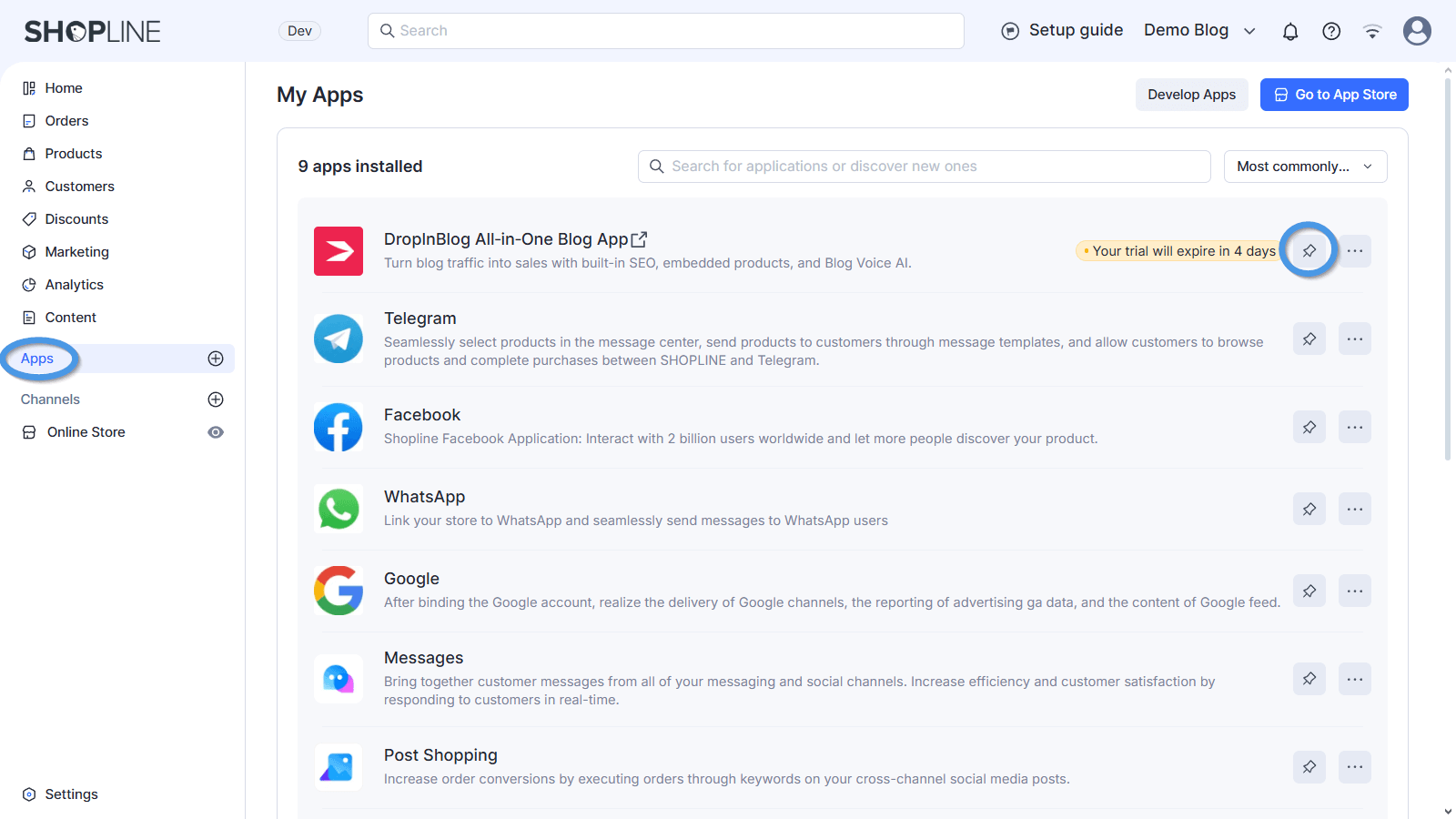Image resolution: width=1456 pixels, height=819 pixels.
Task: Add a sales channel with plus icon
Action: (x=216, y=399)
